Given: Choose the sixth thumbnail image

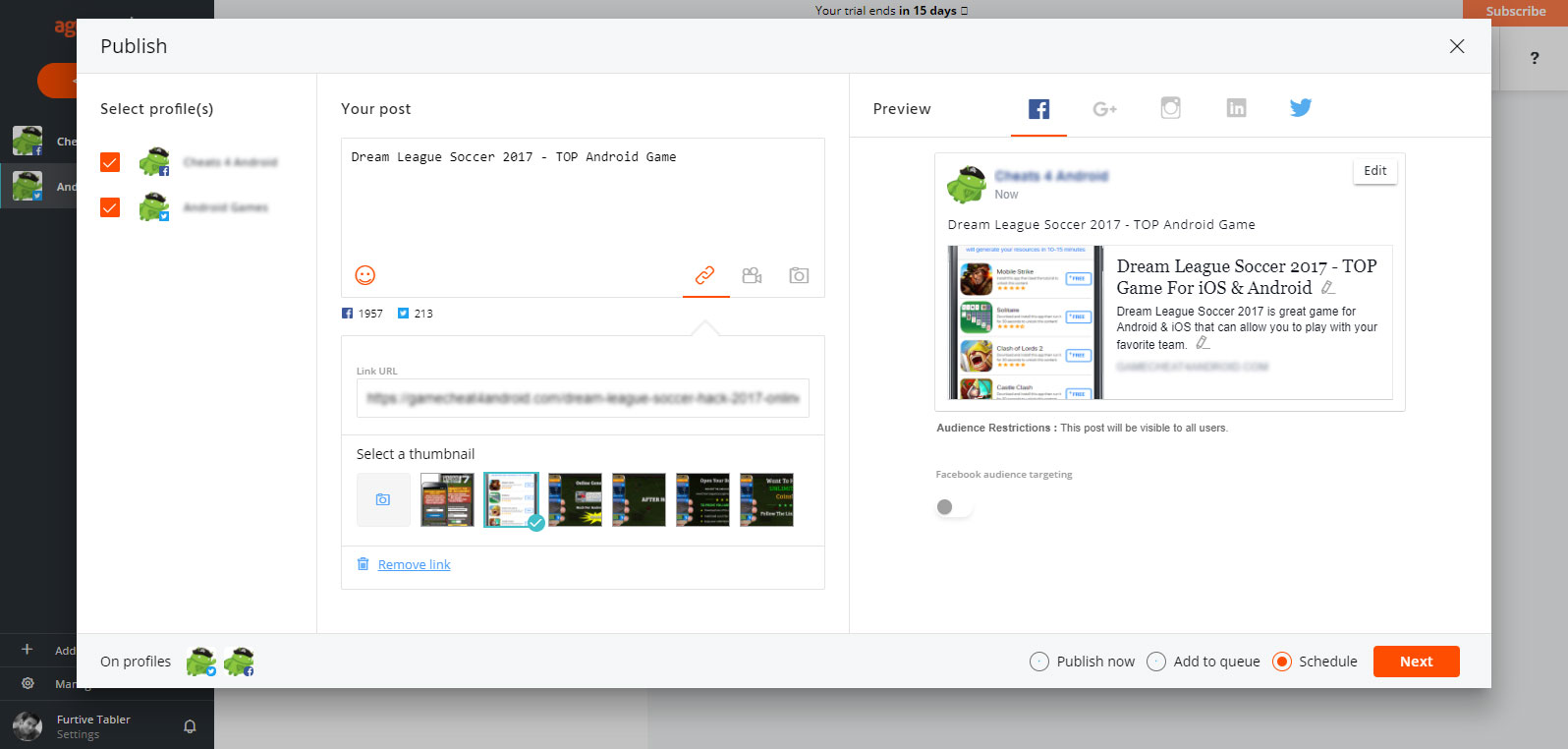Looking at the screenshot, I should 766,499.
